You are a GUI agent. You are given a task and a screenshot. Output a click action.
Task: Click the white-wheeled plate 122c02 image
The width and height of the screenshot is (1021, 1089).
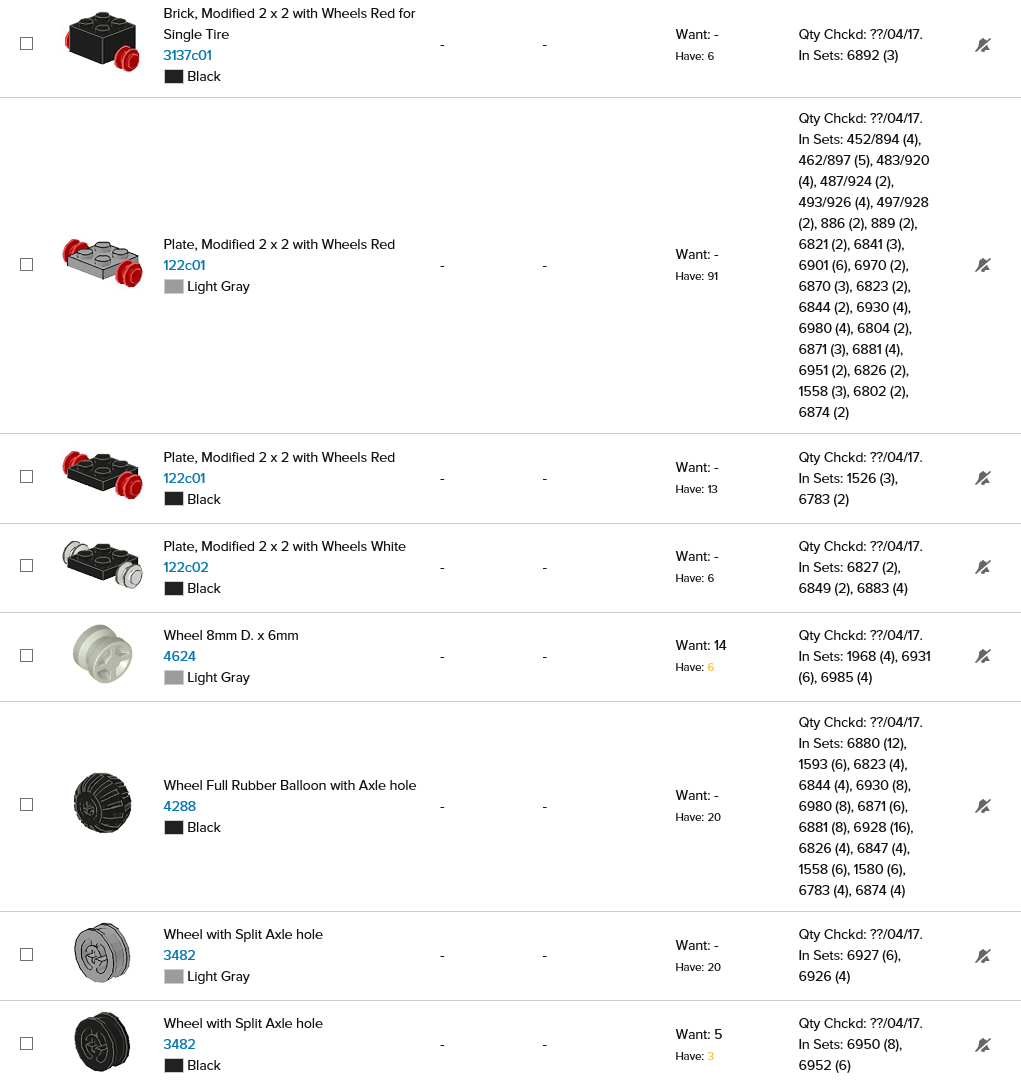(x=102, y=564)
